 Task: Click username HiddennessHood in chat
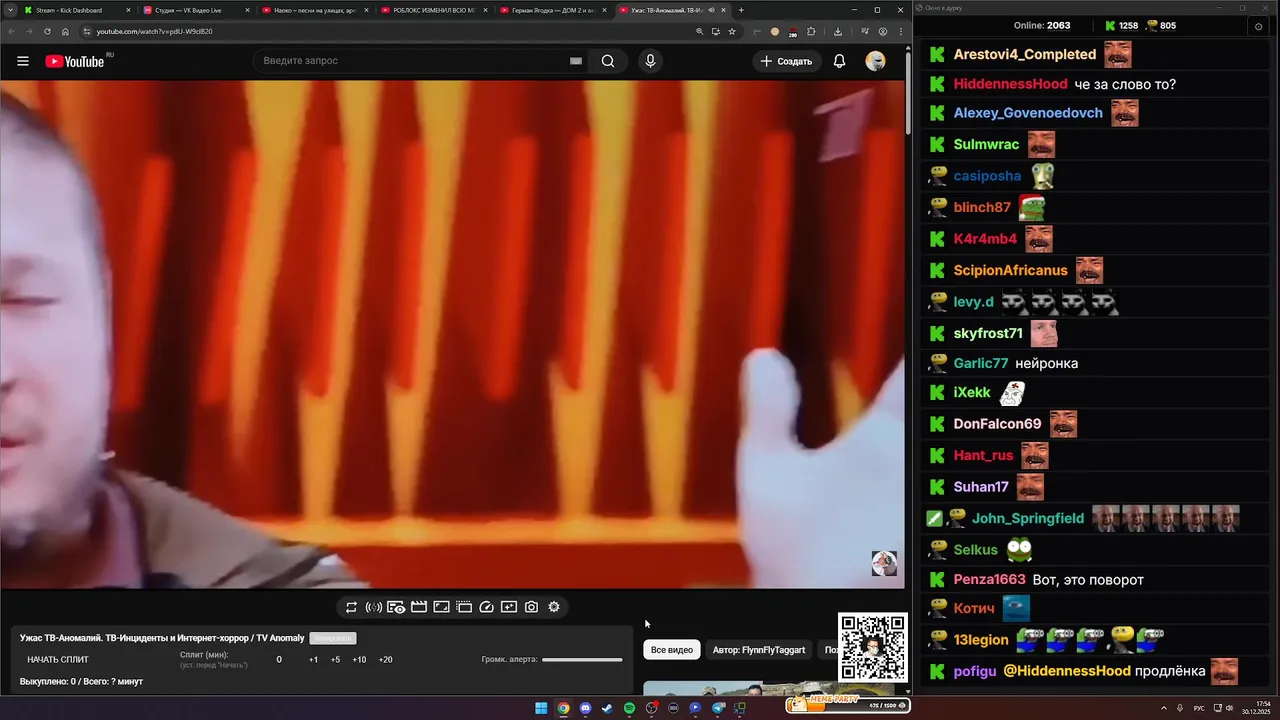tap(1011, 84)
